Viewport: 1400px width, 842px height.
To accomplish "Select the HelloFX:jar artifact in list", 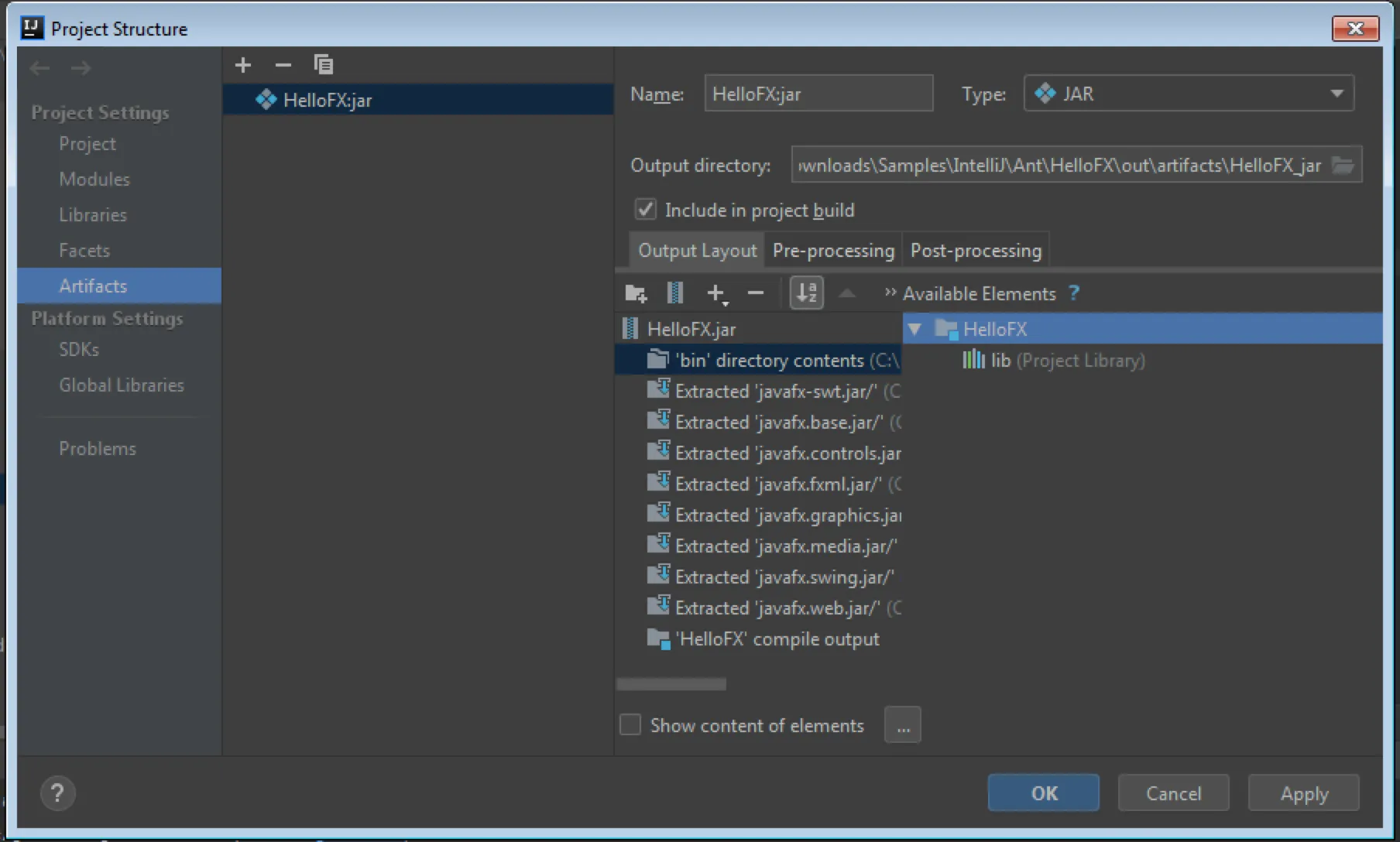I will (x=418, y=100).
